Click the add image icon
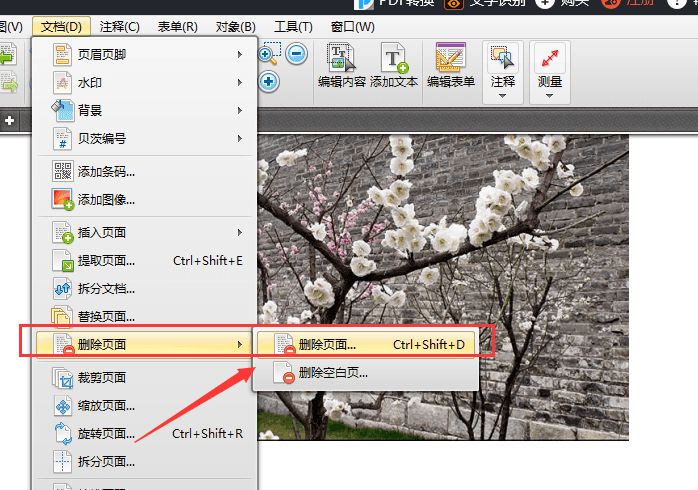Image resolution: width=698 pixels, height=490 pixels. coord(62,199)
